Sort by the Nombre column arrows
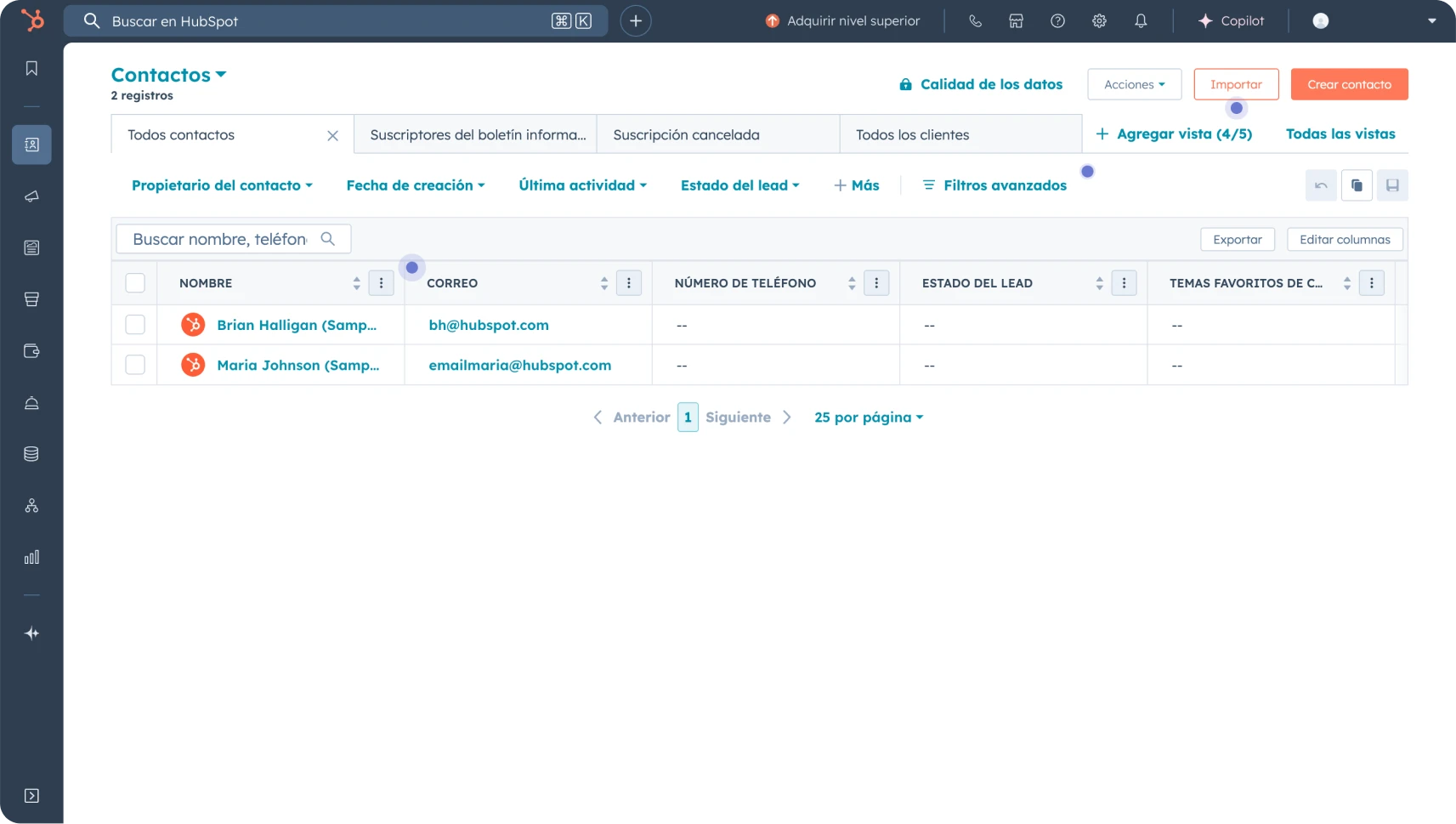The width and height of the screenshot is (1456, 824). pos(356,283)
